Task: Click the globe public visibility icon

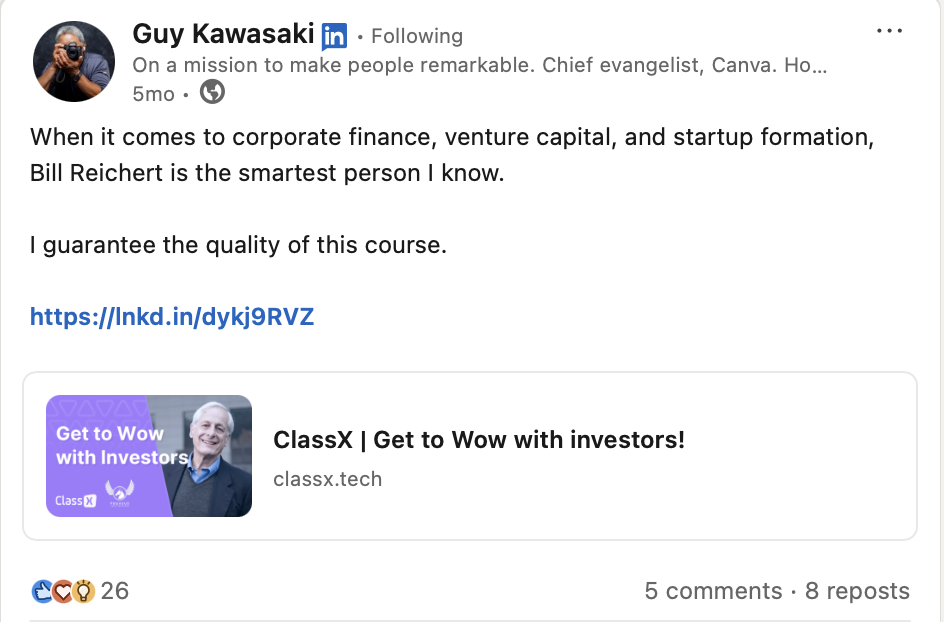Action: (x=212, y=93)
